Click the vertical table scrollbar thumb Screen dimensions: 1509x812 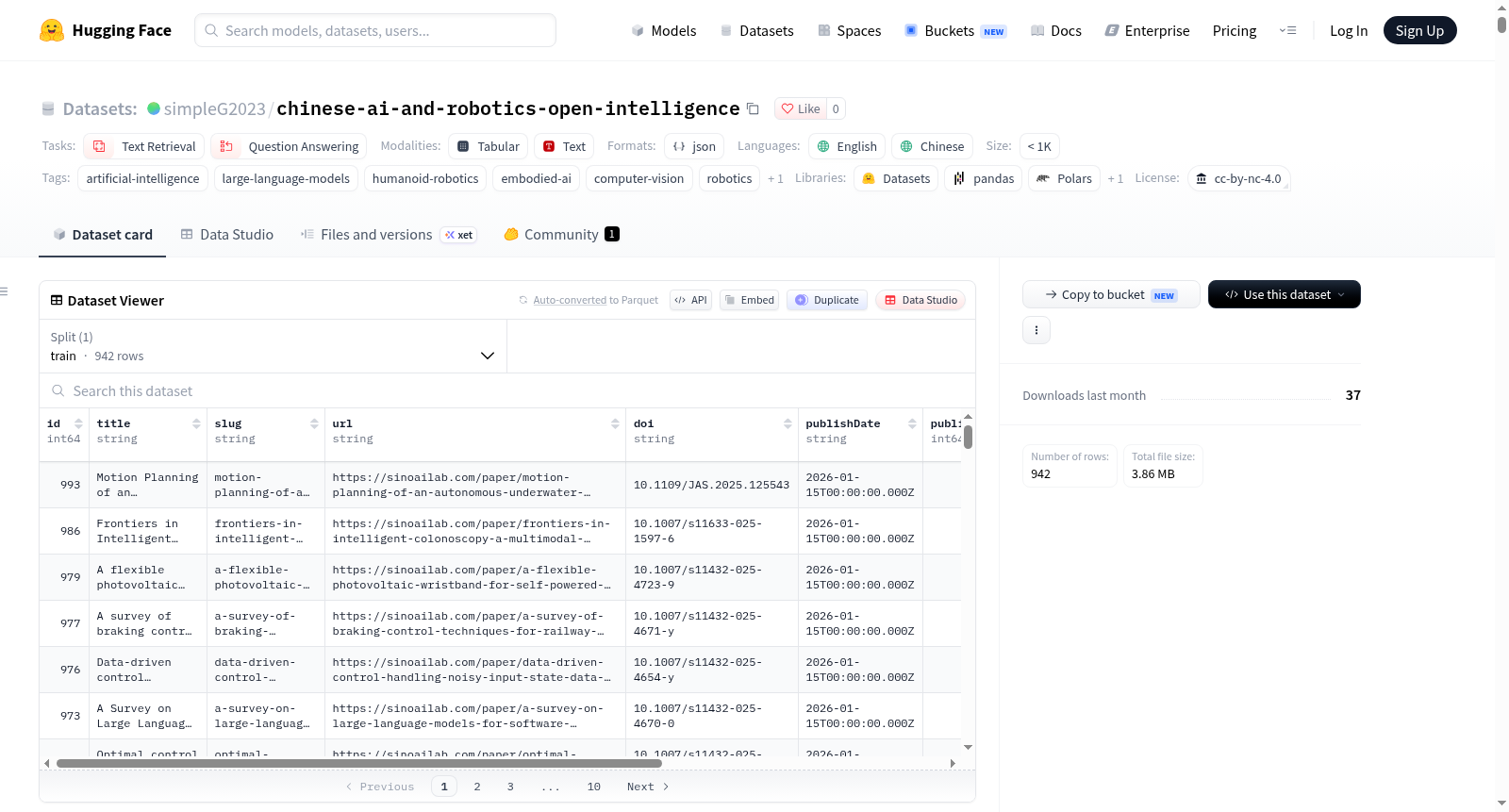click(x=969, y=437)
